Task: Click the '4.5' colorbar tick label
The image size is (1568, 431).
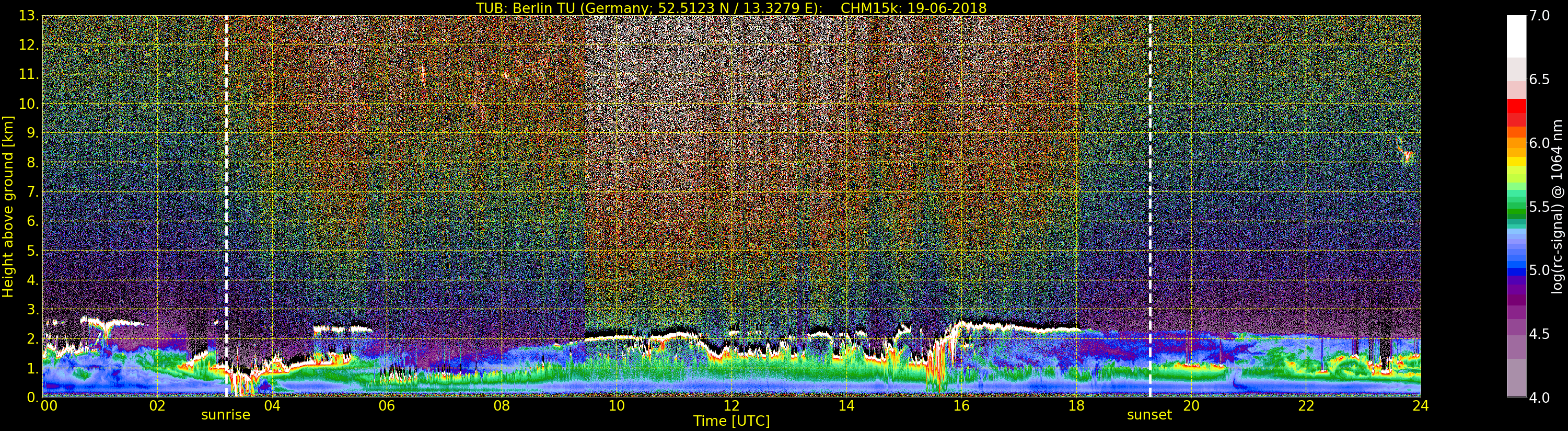Action: click(1539, 334)
